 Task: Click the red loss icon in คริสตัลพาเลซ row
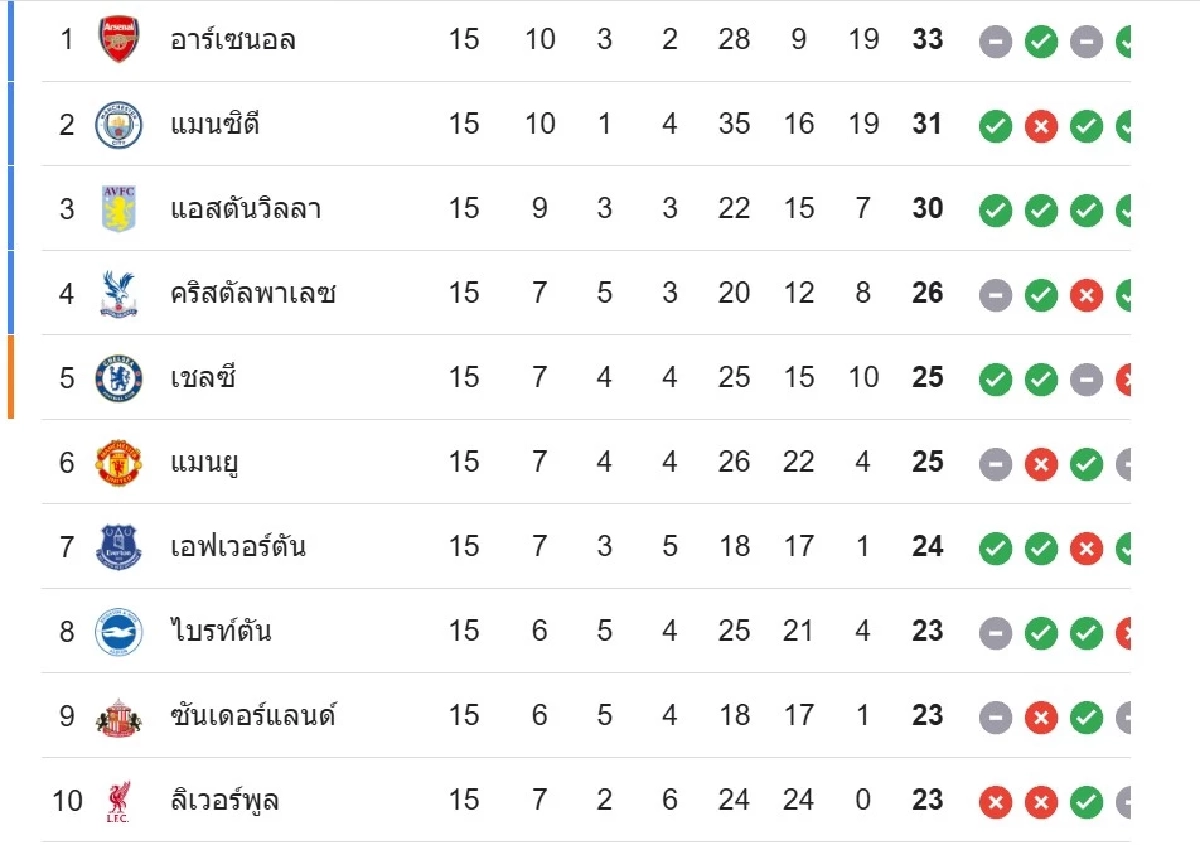coord(1086,296)
